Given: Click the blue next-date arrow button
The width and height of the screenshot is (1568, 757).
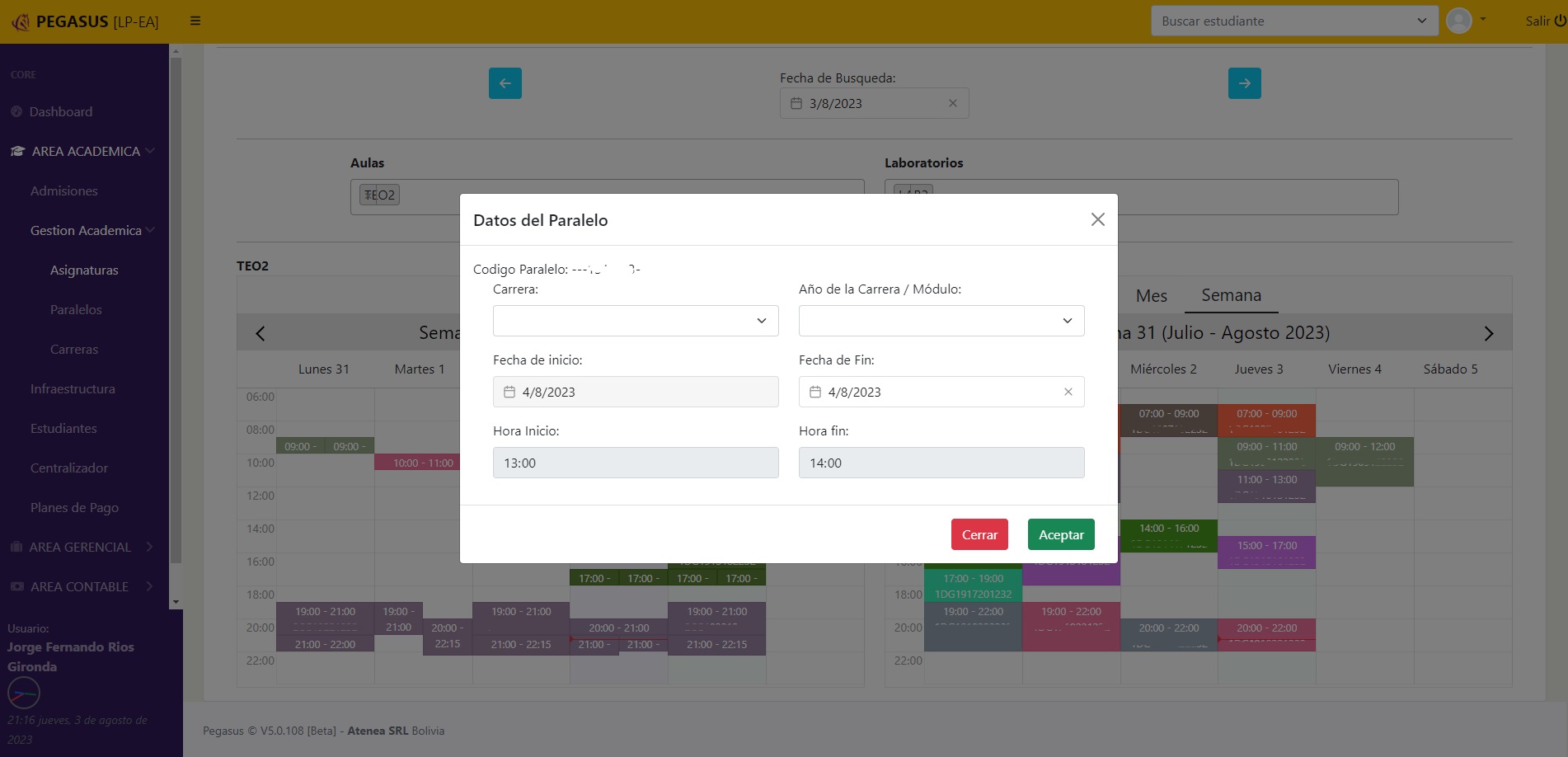Looking at the screenshot, I should [x=1244, y=83].
